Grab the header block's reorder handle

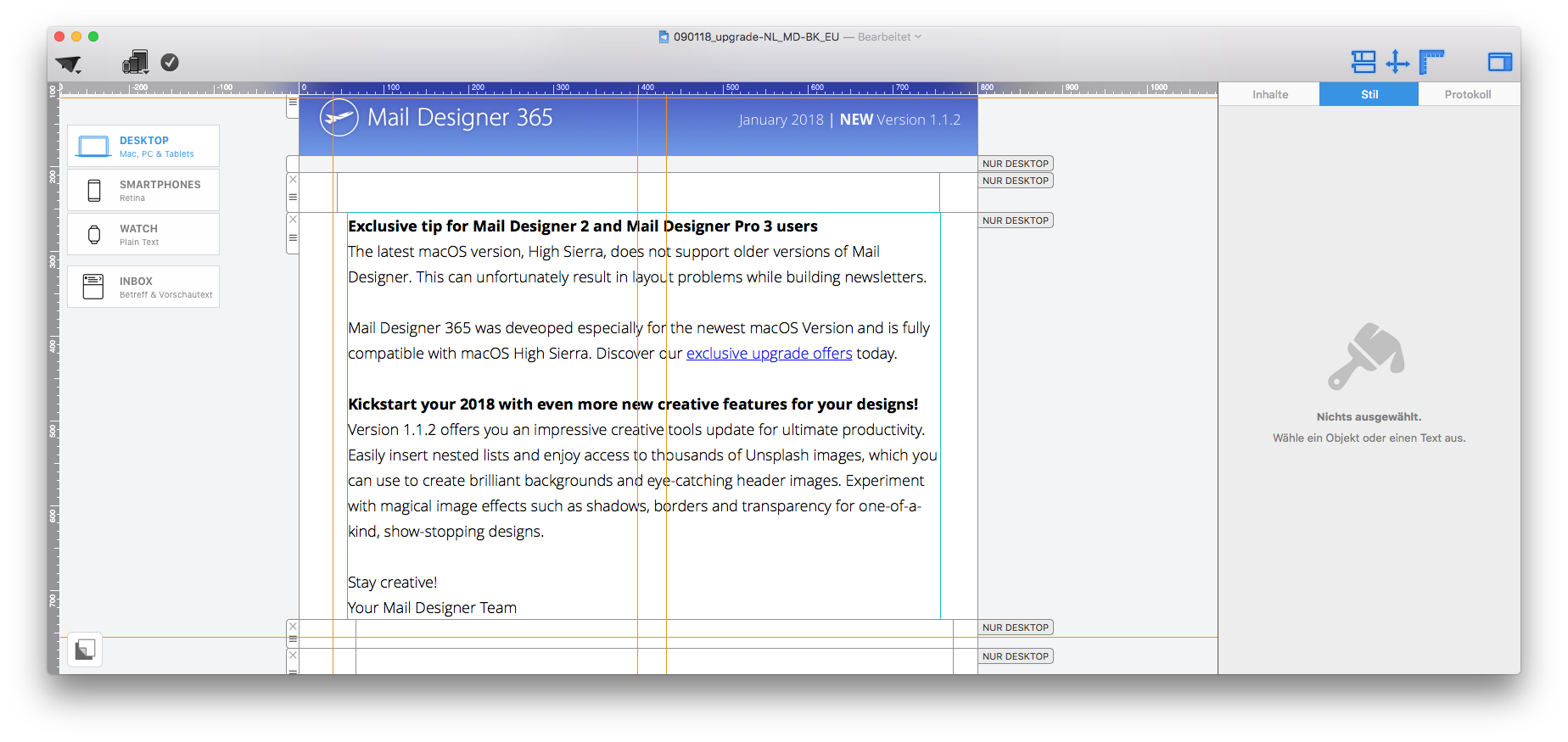(293, 103)
